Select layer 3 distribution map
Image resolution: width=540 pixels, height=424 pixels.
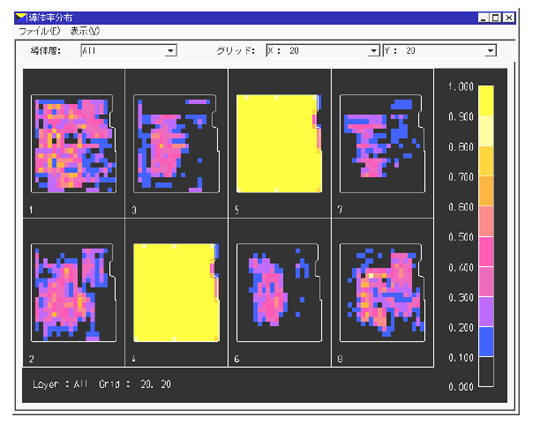click(176, 143)
